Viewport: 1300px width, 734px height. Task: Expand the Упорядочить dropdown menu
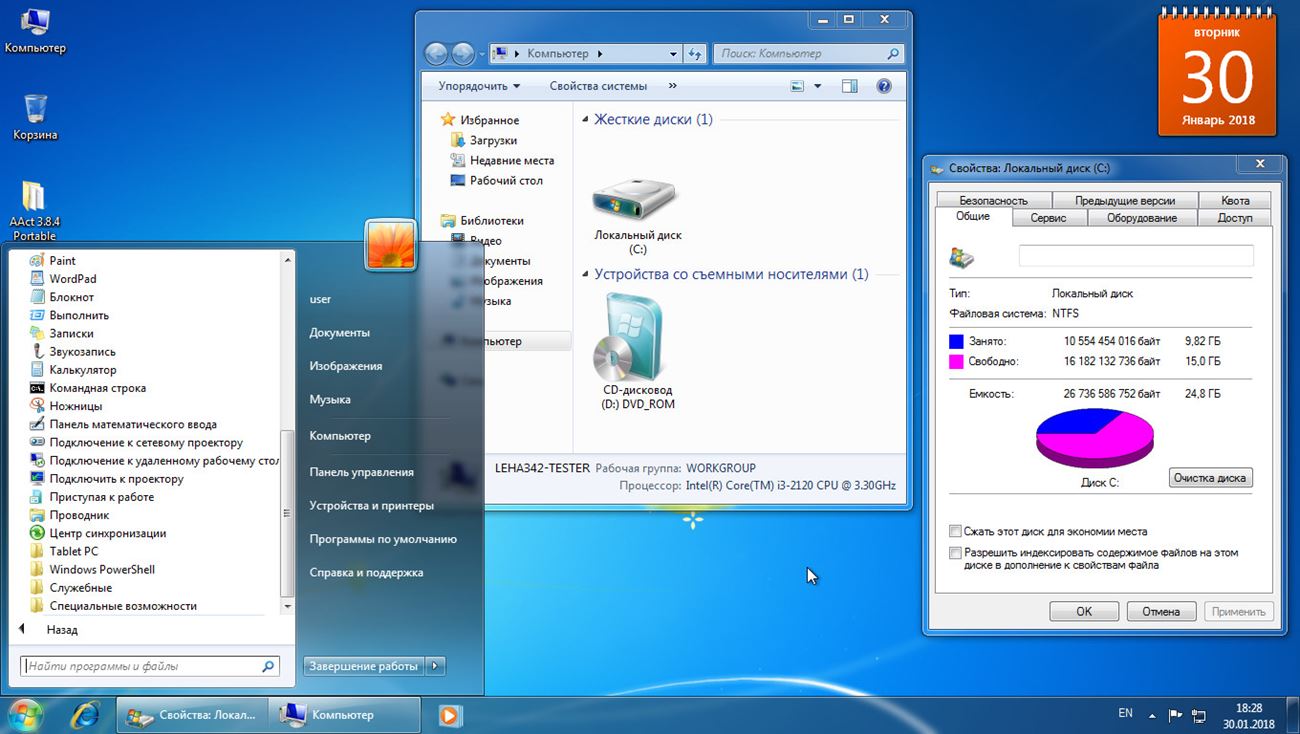[479, 86]
